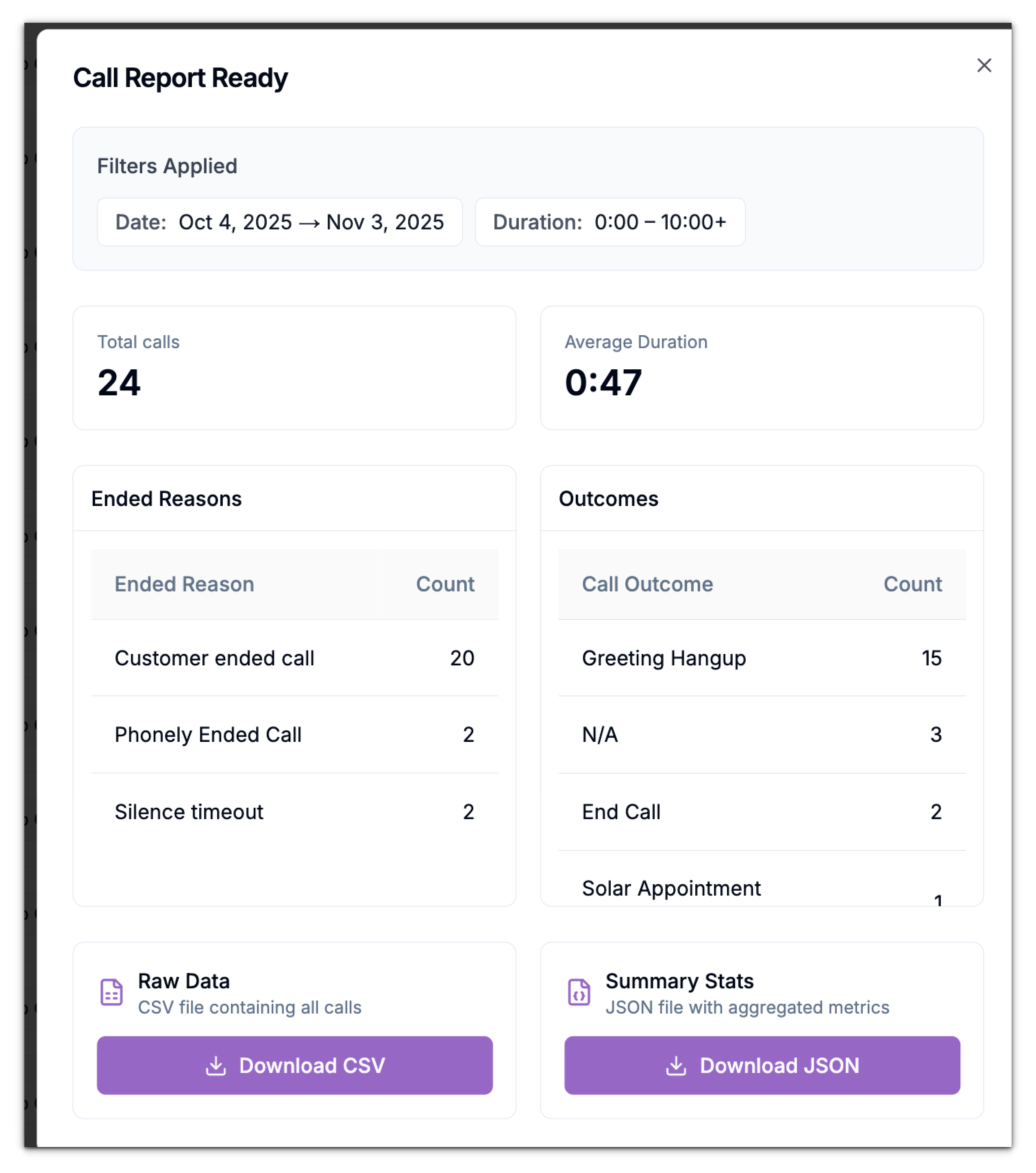Close the Call Report Ready dialog
The height and width of the screenshot is (1173, 1036).
tap(984, 65)
